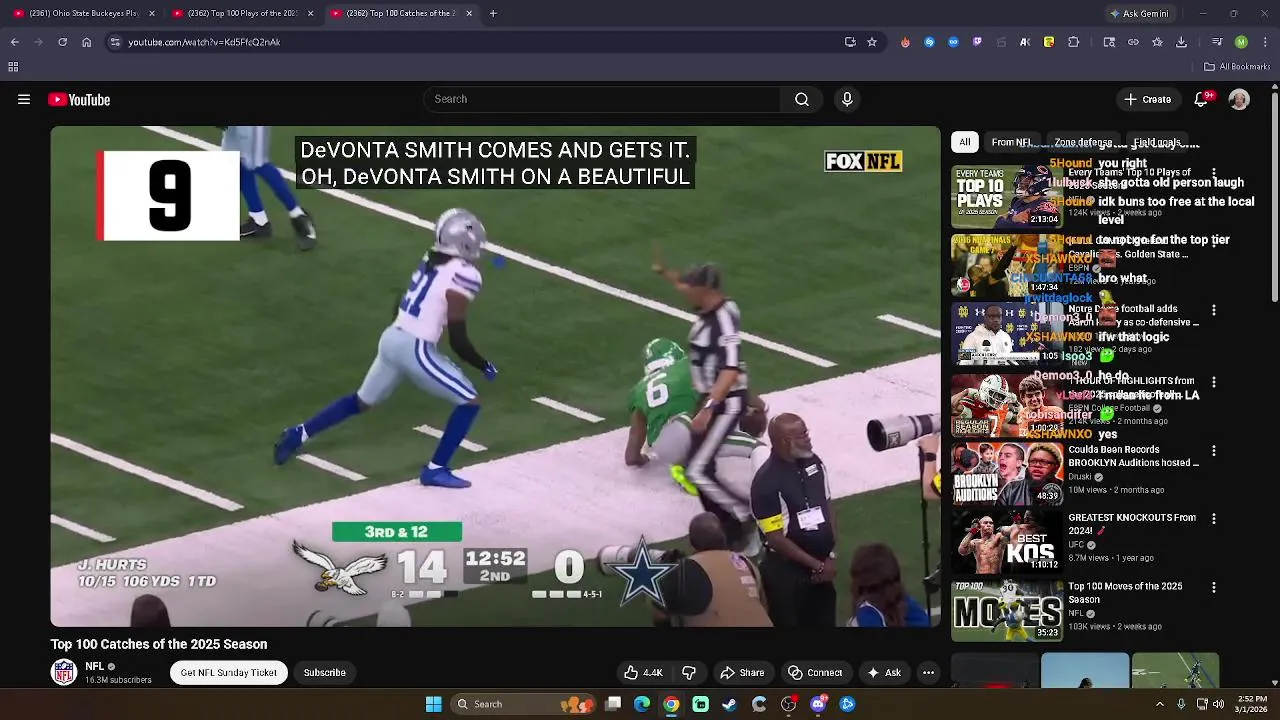Open the Twitch extension icon
This screenshot has width=1280, height=720.
click(977, 42)
